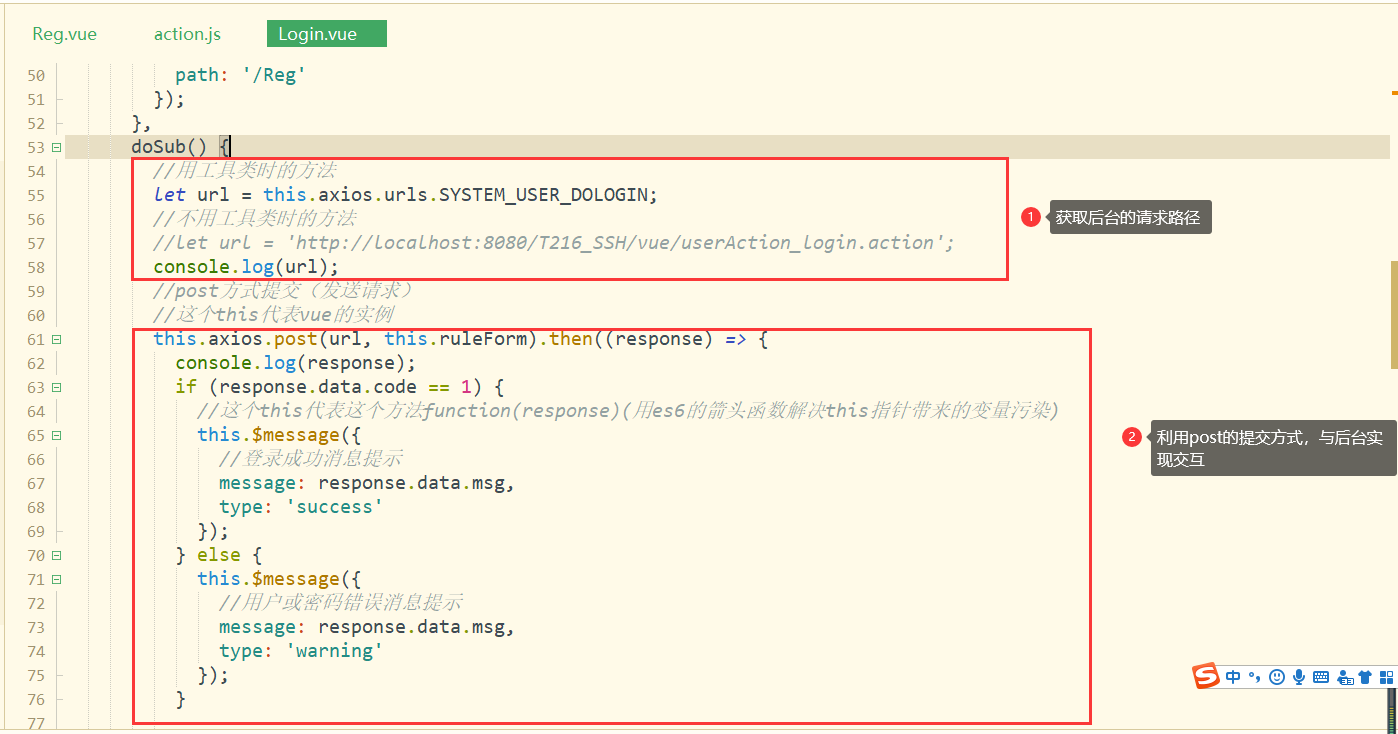This screenshot has height=734, width=1398.
Task: Select the Login.vue tab
Action: coord(327,34)
